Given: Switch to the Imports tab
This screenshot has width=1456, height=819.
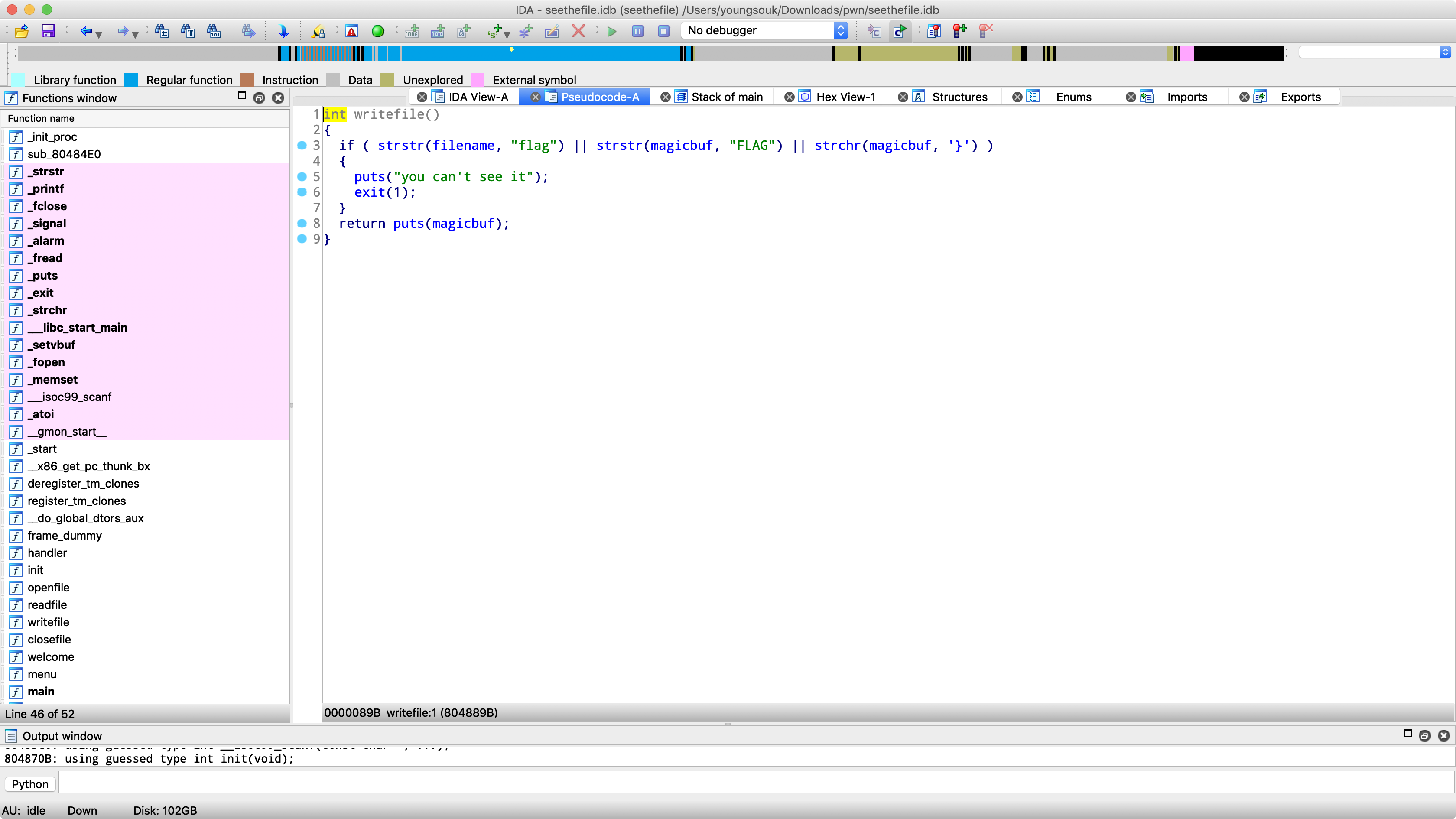Looking at the screenshot, I should pyautogui.click(x=1186, y=97).
